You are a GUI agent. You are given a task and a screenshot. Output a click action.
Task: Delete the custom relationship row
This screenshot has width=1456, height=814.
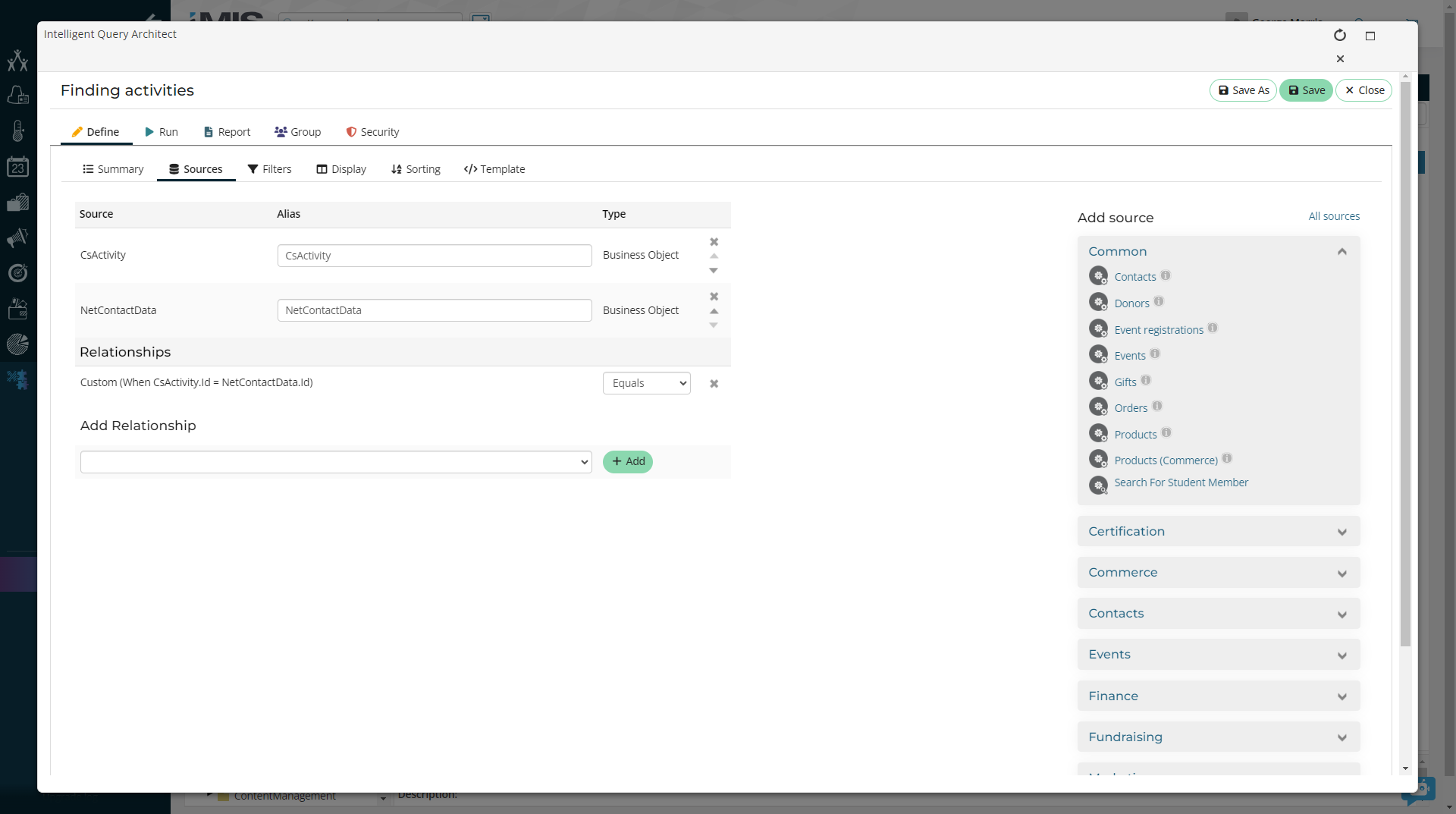[714, 384]
